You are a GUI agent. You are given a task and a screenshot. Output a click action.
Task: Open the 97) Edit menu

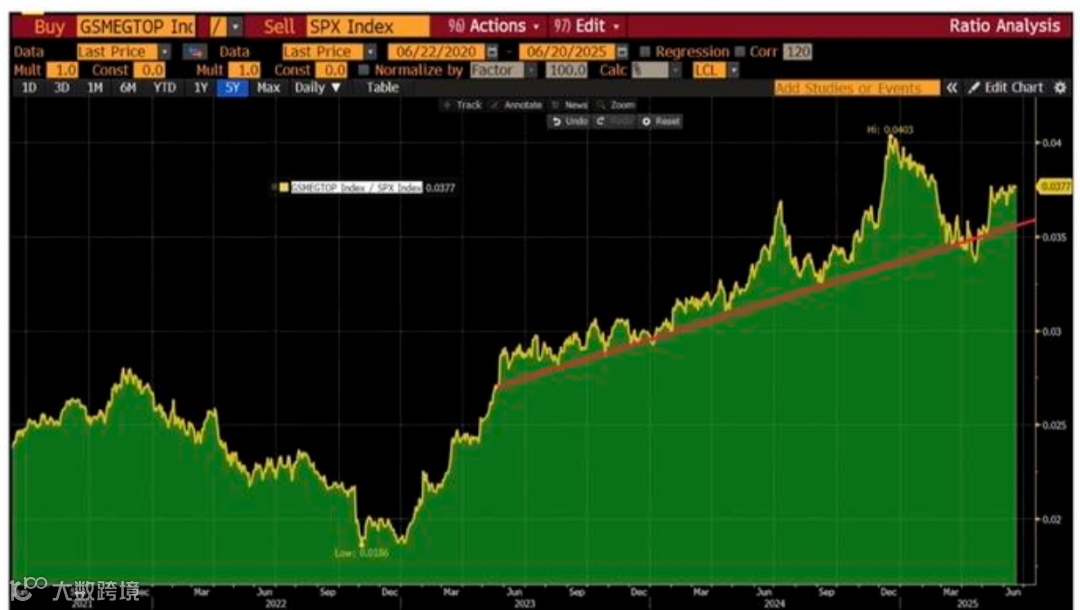coord(586,27)
